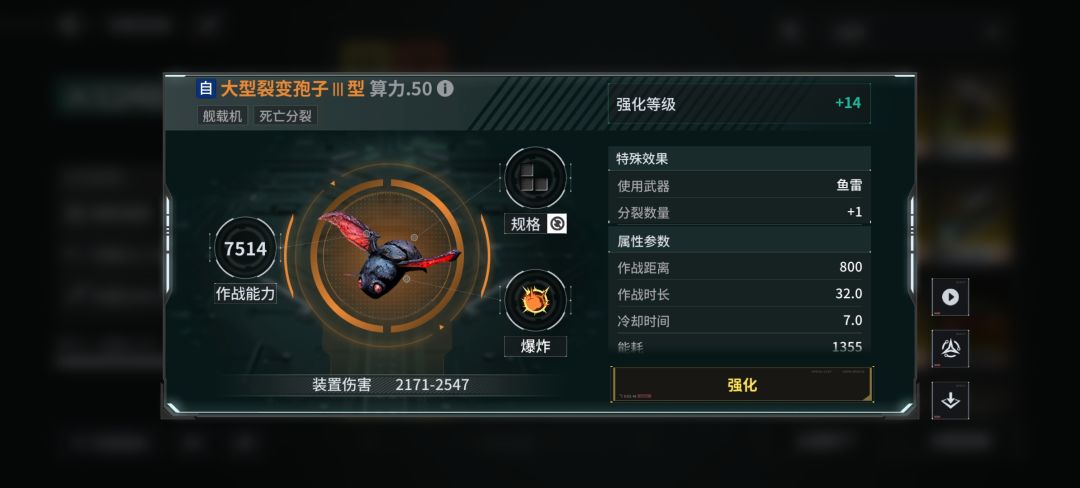The width and height of the screenshot is (1080, 488).
Task: Select the 死亡分裂 tag
Action: click(285, 116)
